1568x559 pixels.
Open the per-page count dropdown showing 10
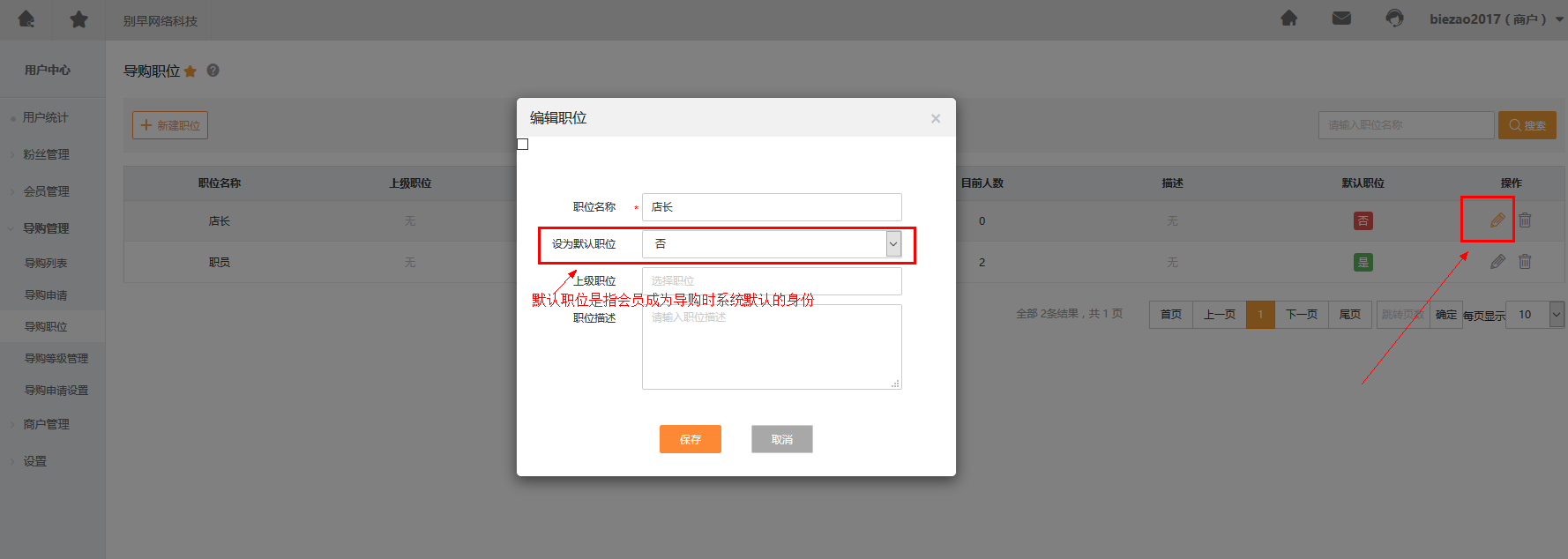[x=1535, y=315]
